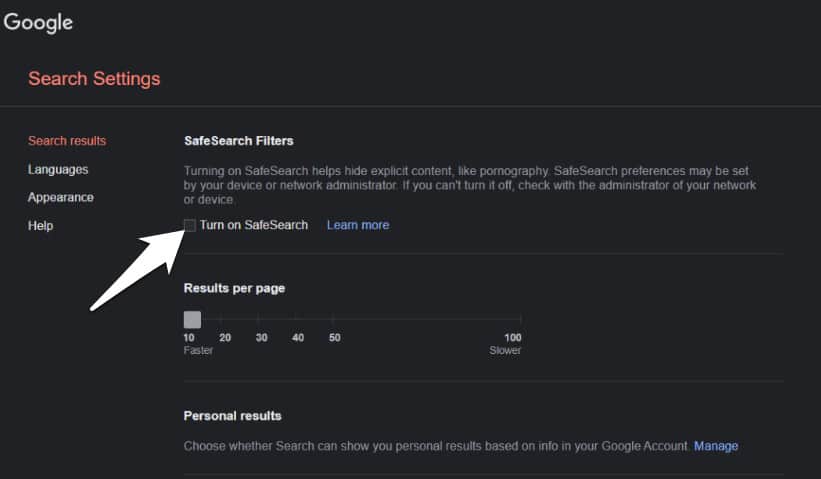Screen dimensions: 821x479
Task: Enable the Turn on SafeSearch checkbox
Action: pos(190,225)
